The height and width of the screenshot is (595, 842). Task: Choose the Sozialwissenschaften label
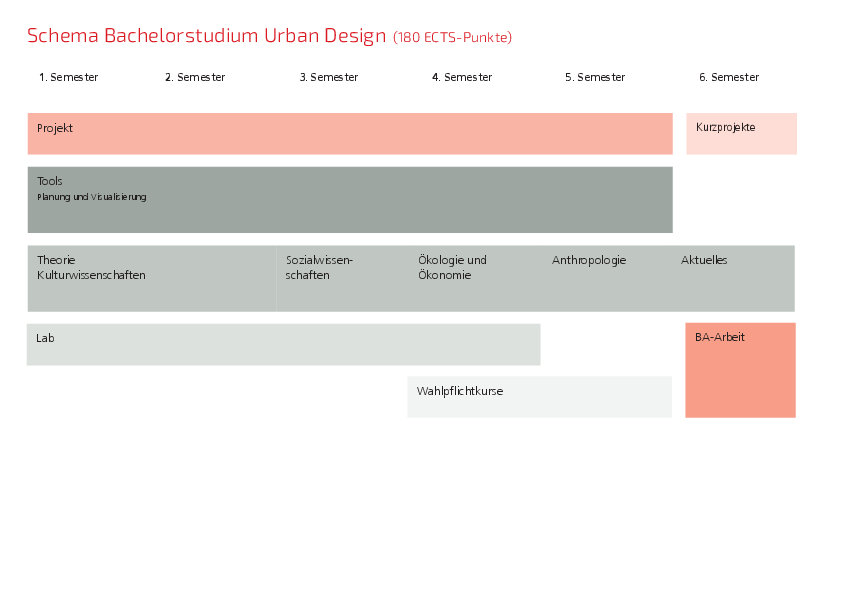coord(319,267)
